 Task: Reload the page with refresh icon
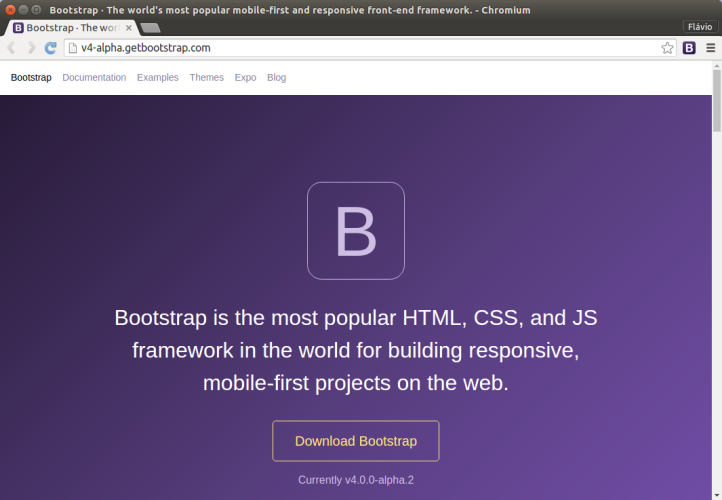[51, 47]
